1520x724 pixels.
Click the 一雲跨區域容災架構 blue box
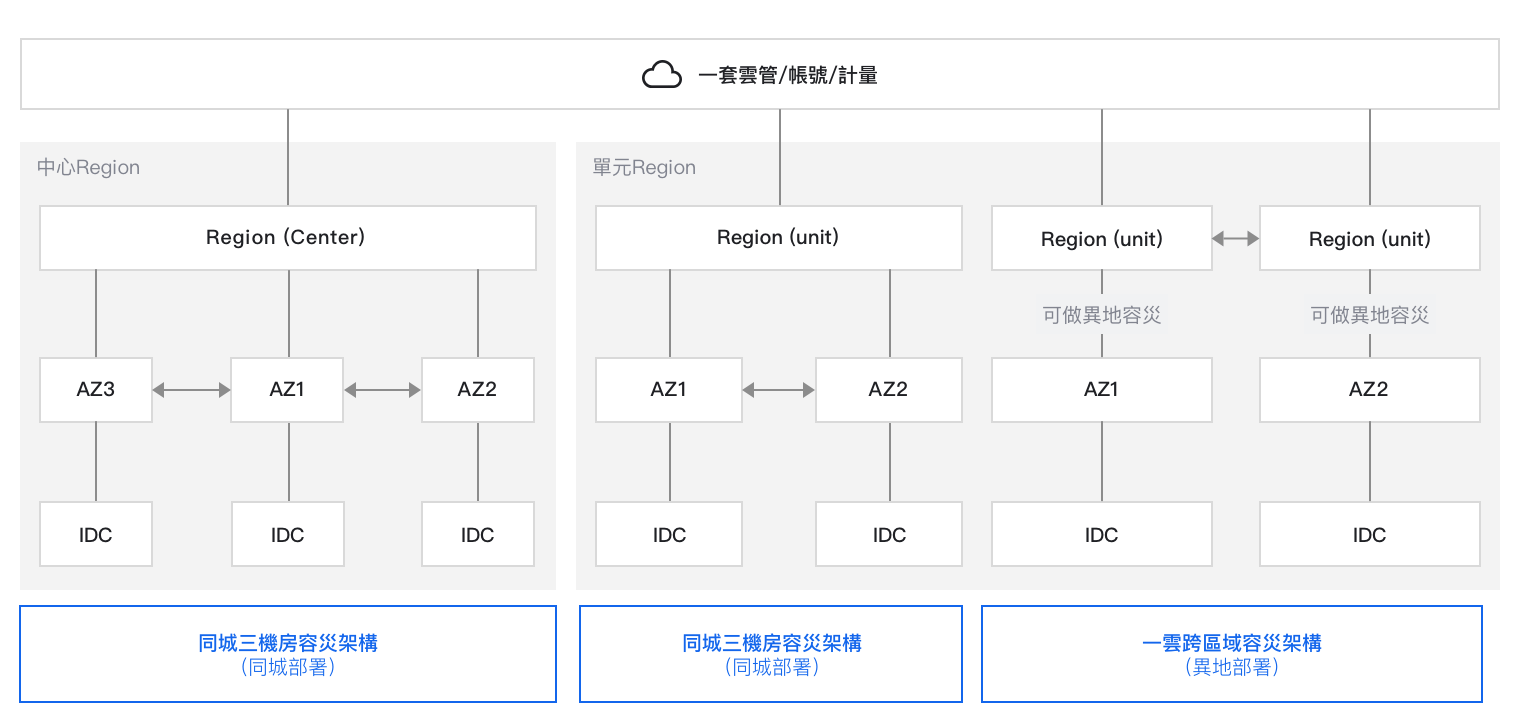[x=1231, y=654]
